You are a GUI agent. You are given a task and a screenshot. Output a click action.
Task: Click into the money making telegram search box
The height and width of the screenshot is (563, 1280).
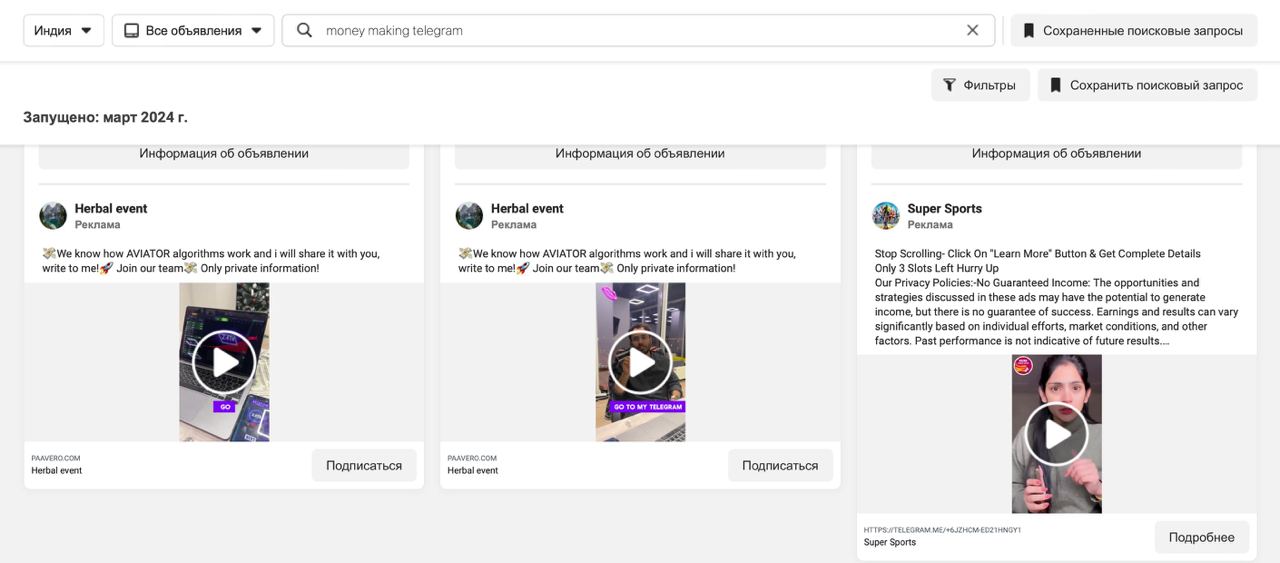point(640,30)
